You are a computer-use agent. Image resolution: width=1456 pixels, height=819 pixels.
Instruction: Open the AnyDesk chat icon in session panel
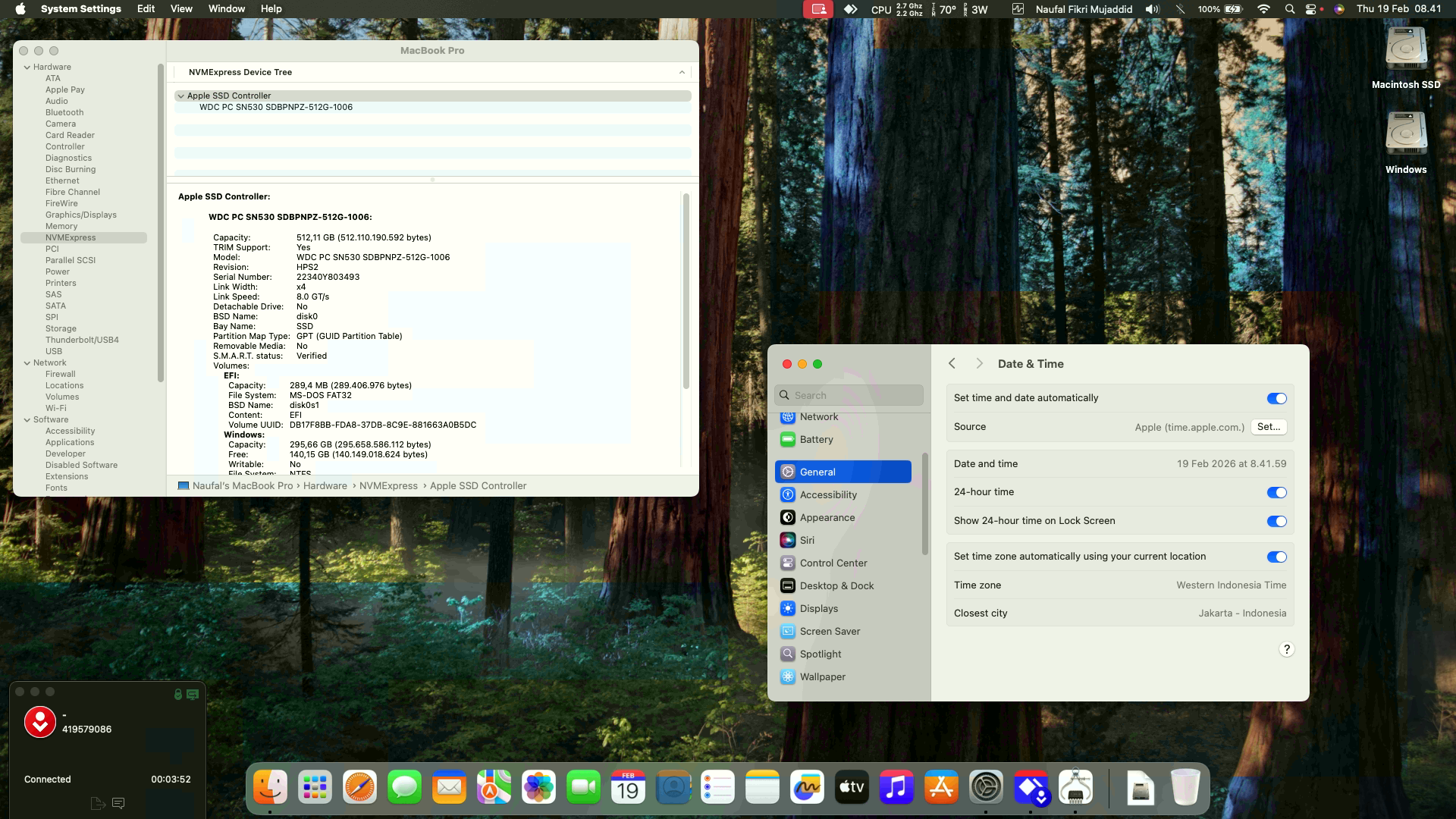tap(118, 803)
